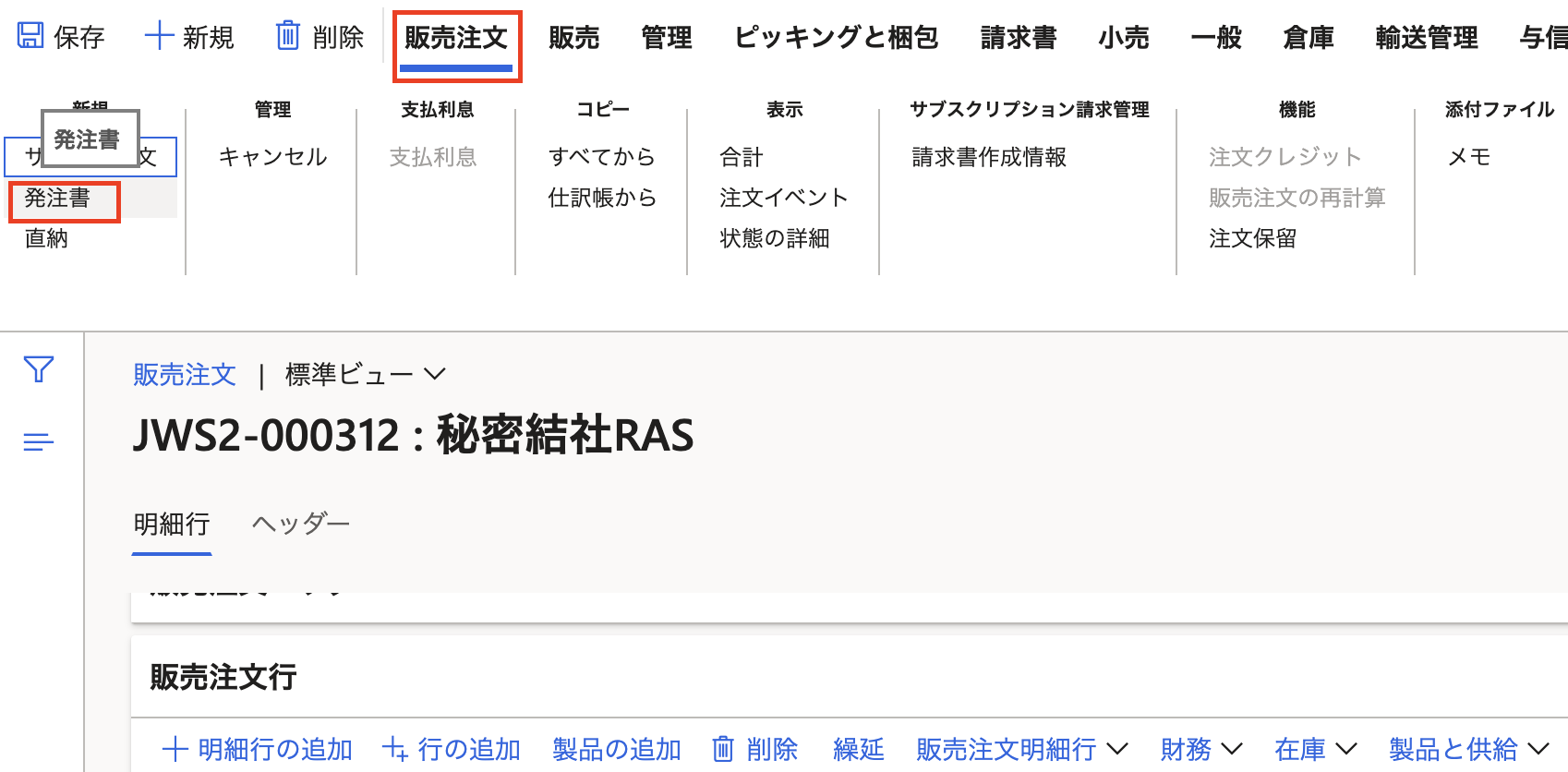Open the related information lines icon
The image size is (1568, 772).
pos(39,442)
